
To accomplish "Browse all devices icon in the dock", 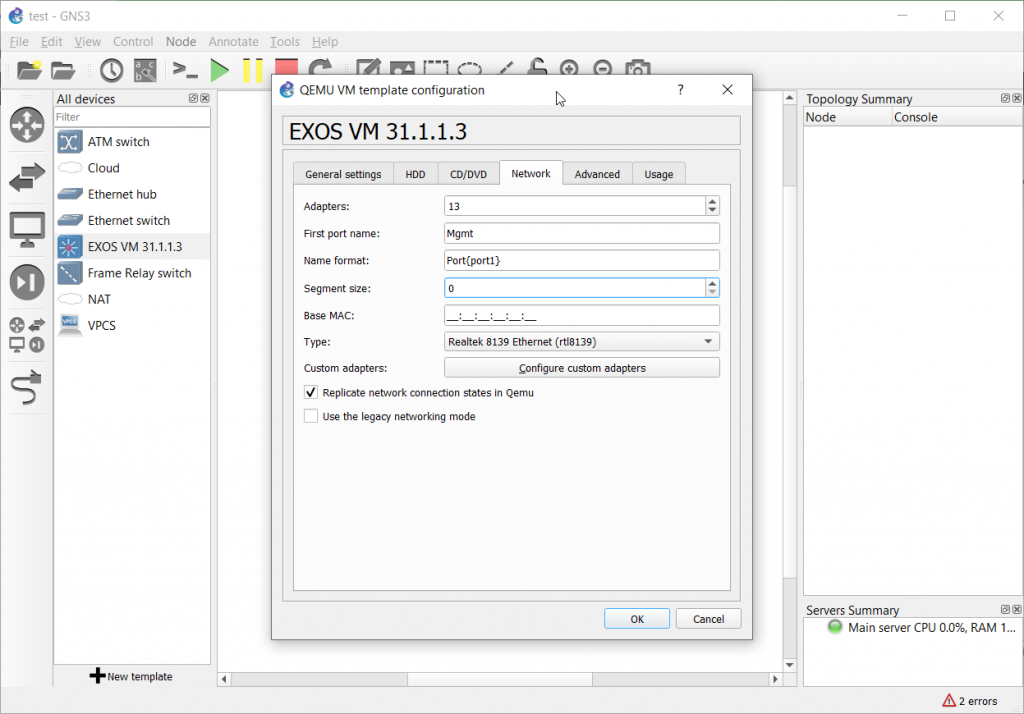I will click(27, 334).
